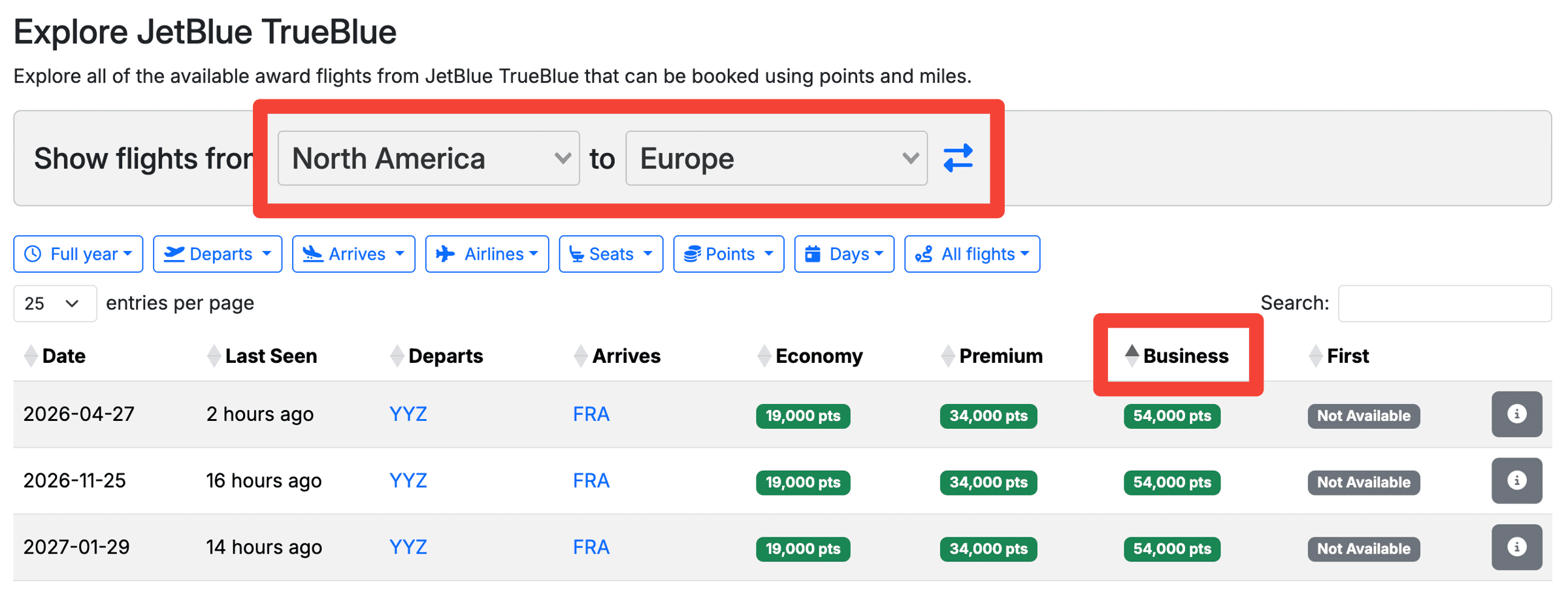Change the 25 entries per page selector
This screenshot has width=1568, height=589.
54,303
